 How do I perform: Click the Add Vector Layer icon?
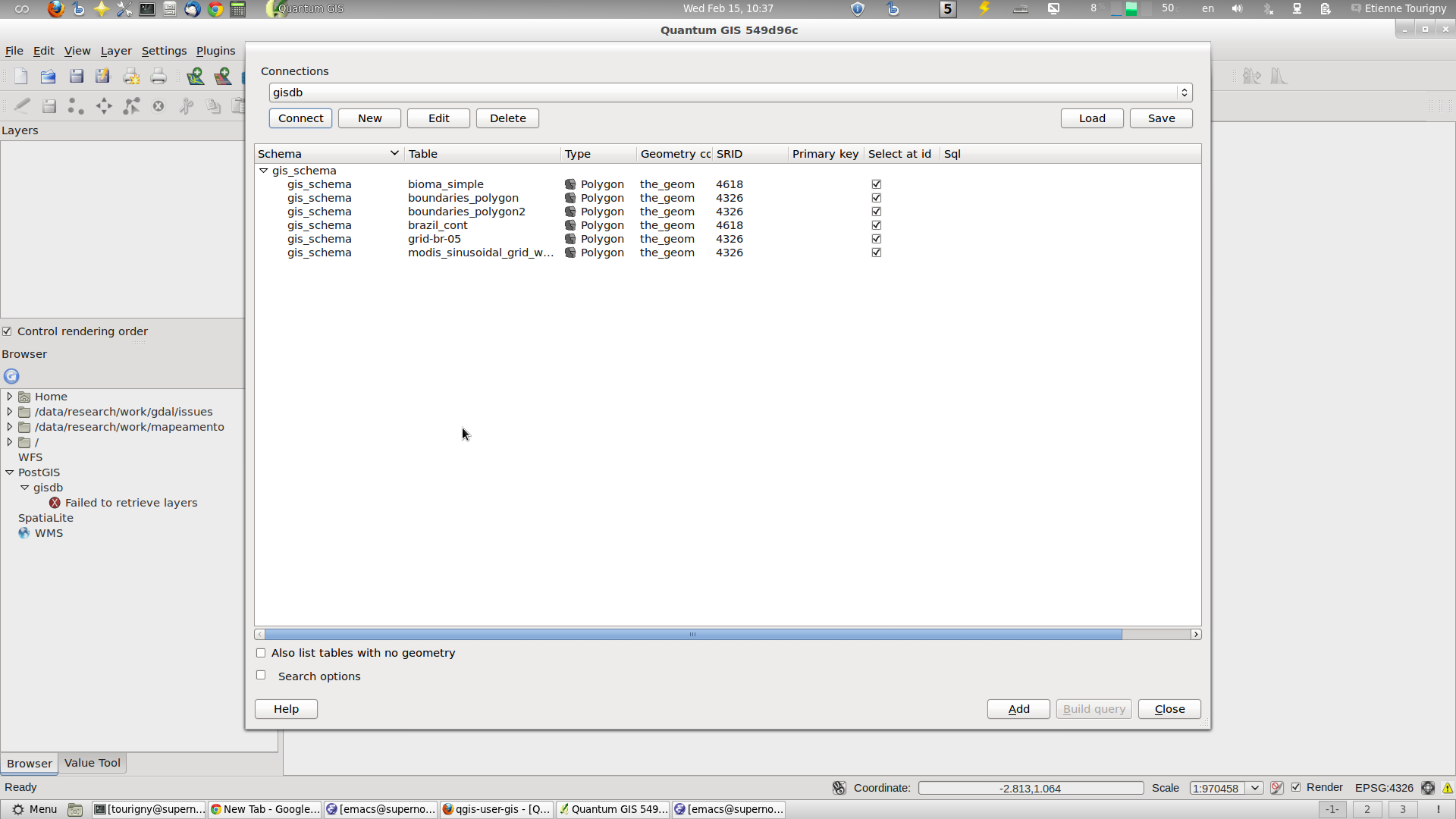click(195, 76)
